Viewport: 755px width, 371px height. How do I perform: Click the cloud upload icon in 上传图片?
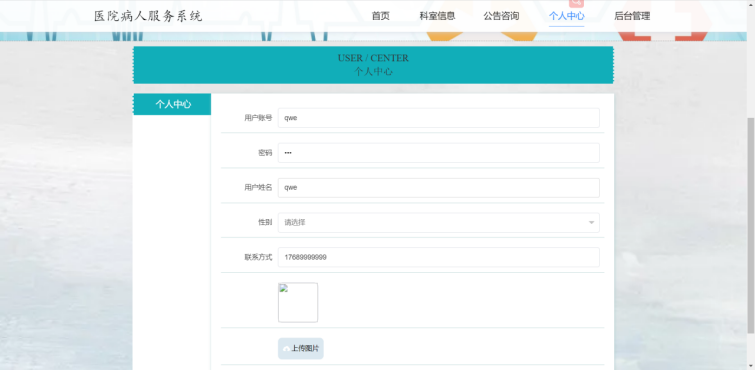(286, 349)
